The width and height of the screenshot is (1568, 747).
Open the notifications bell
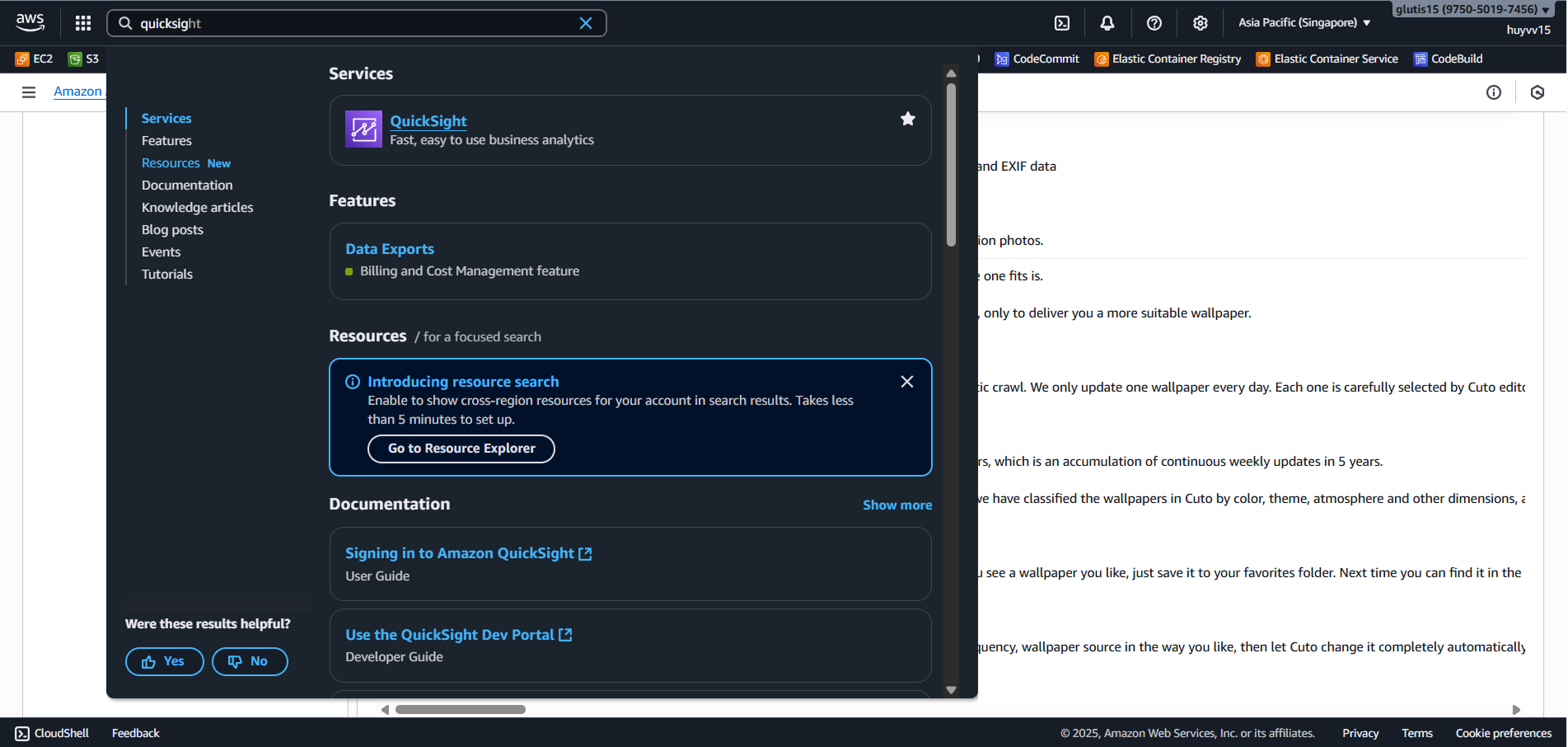pyautogui.click(x=1107, y=23)
